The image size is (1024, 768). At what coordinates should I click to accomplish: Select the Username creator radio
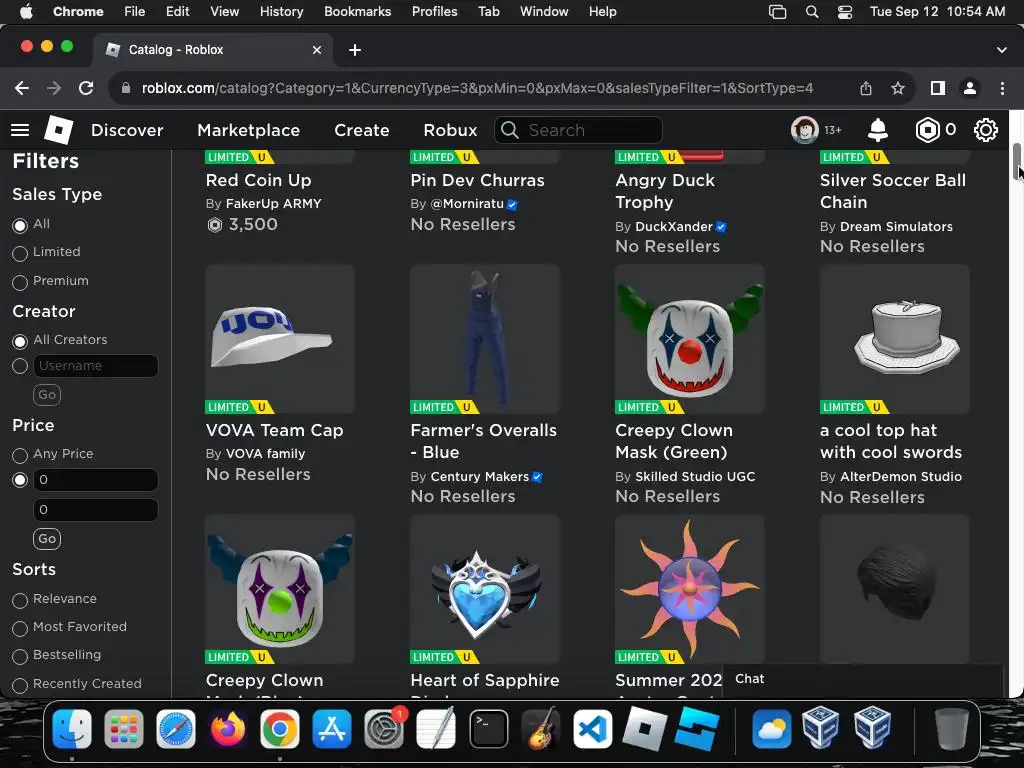click(x=20, y=366)
